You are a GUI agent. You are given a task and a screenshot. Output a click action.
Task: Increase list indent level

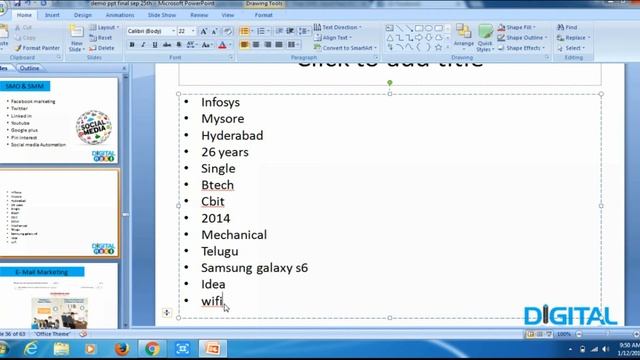click(290, 31)
